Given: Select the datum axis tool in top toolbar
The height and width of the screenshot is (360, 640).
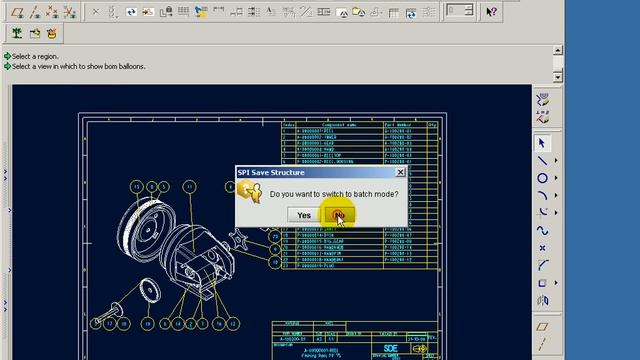Looking at the screenshot, I should coord(35,12).
